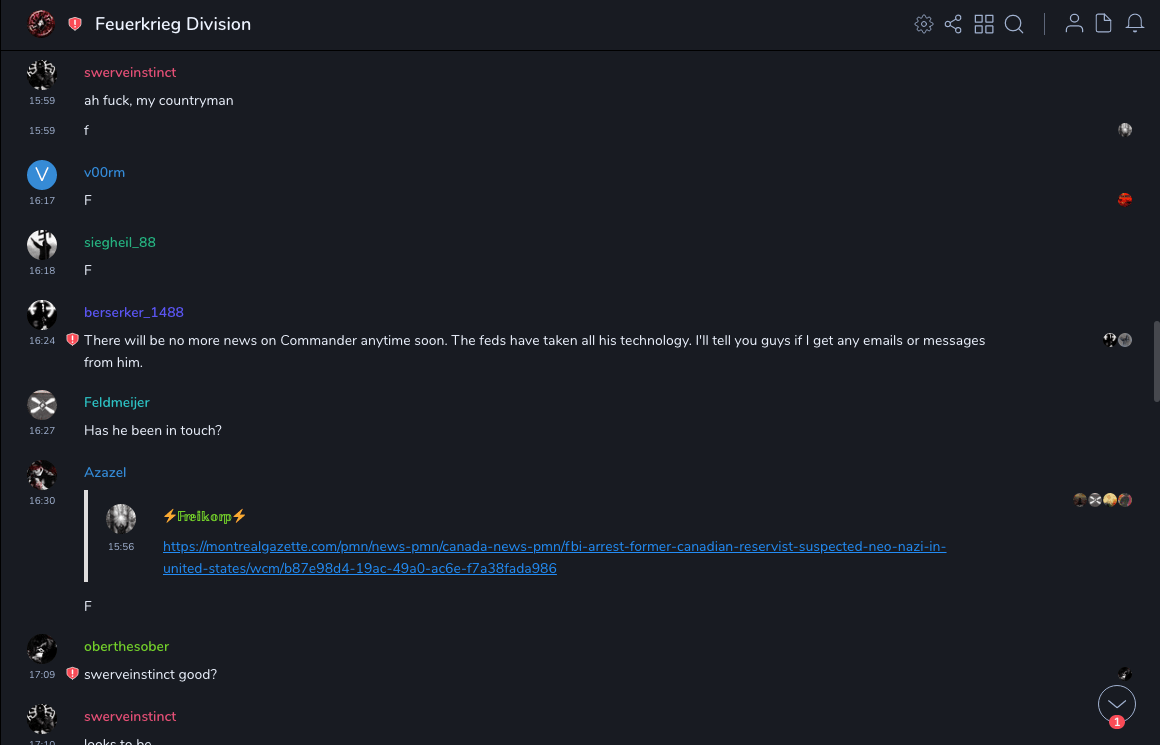Viewport: 1160px width, 745px height.
Task: Toggle the red flag shield on the 17:09 message
Action: pyautogui.click(x=72, y=674)
